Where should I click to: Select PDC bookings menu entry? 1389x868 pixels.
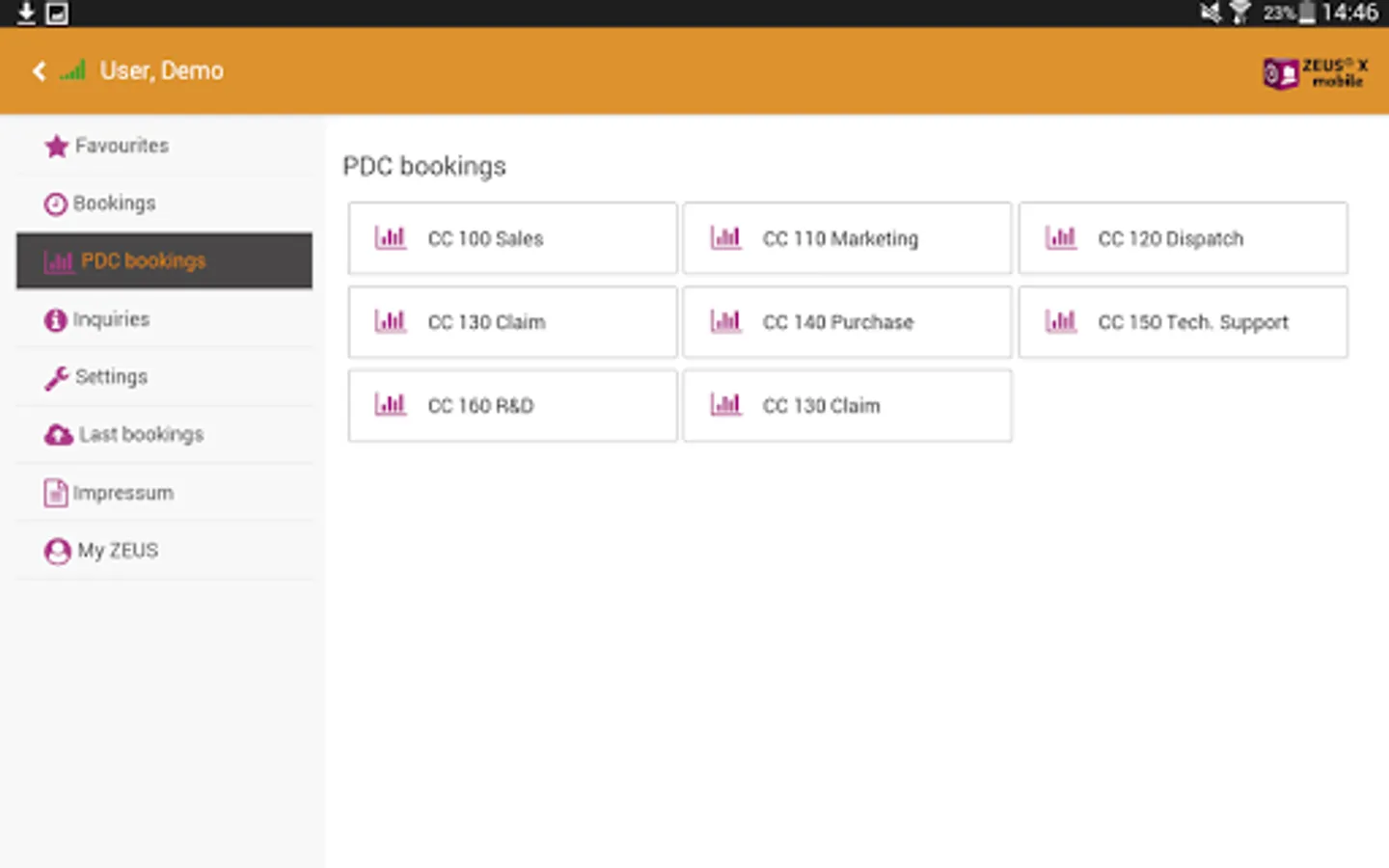point(165,260)
